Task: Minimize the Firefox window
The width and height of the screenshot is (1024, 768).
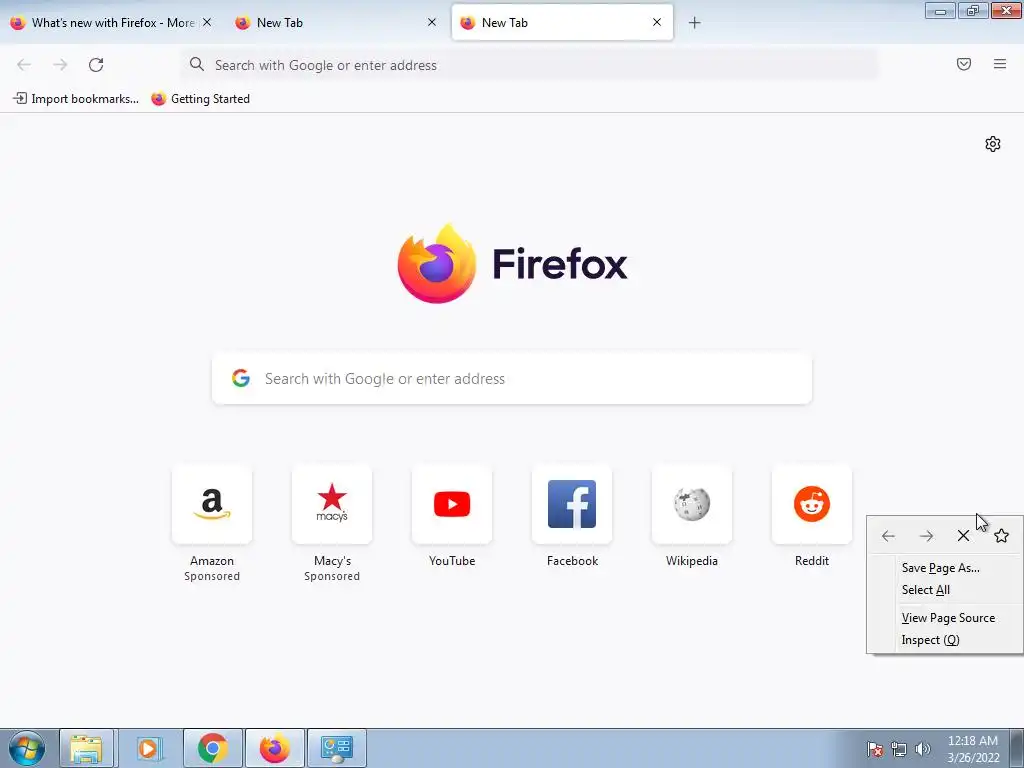Action: (x=940, y=10)
